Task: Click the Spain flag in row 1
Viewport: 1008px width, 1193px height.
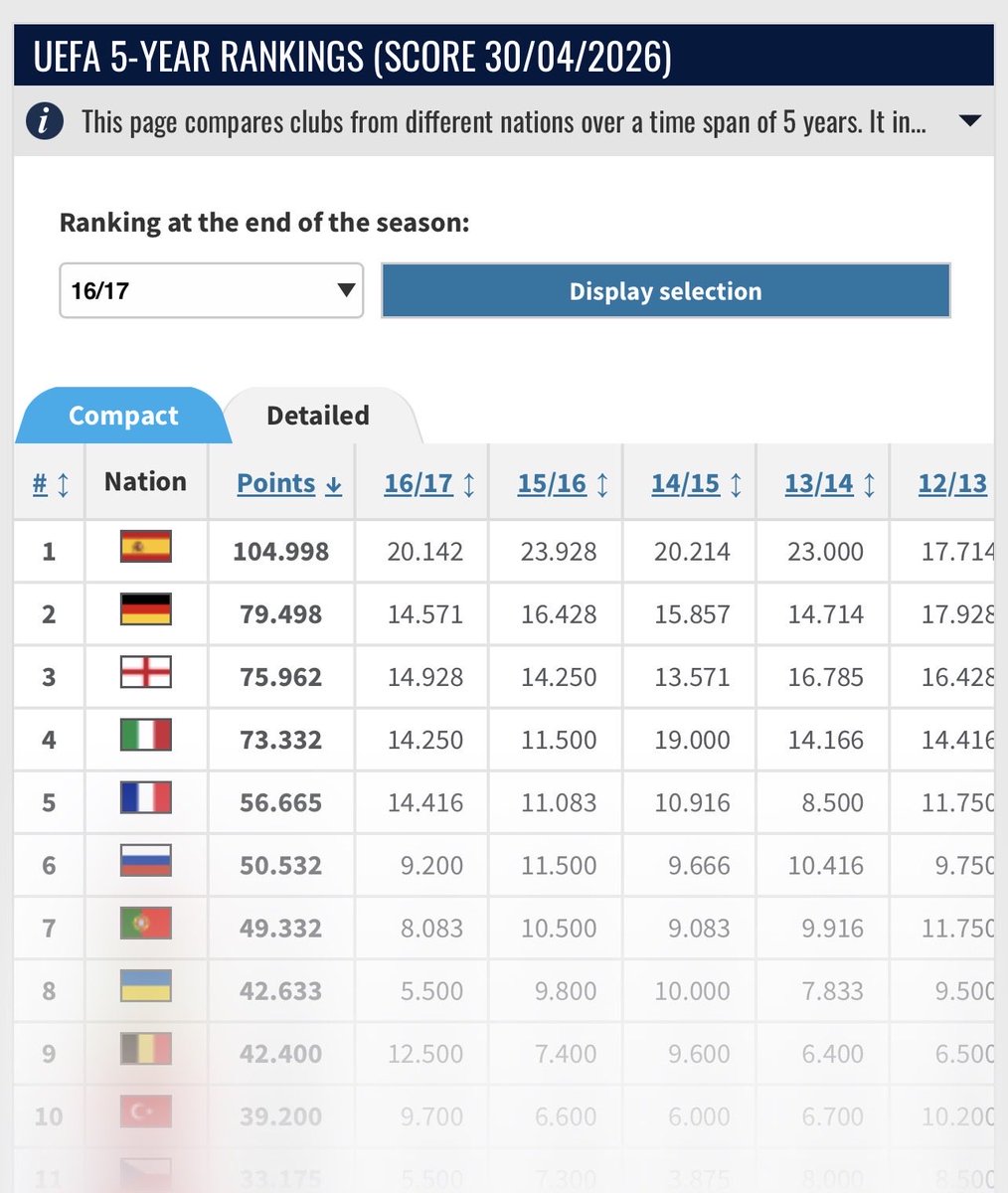Action: coord(146,547)
